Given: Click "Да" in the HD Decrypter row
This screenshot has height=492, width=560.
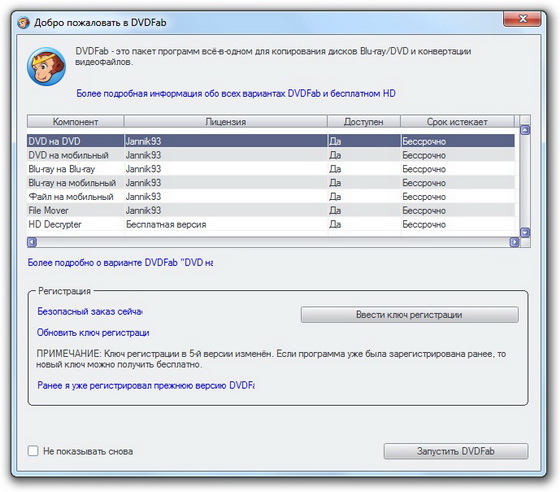Looking at the screenshot, I should point(335,225).
